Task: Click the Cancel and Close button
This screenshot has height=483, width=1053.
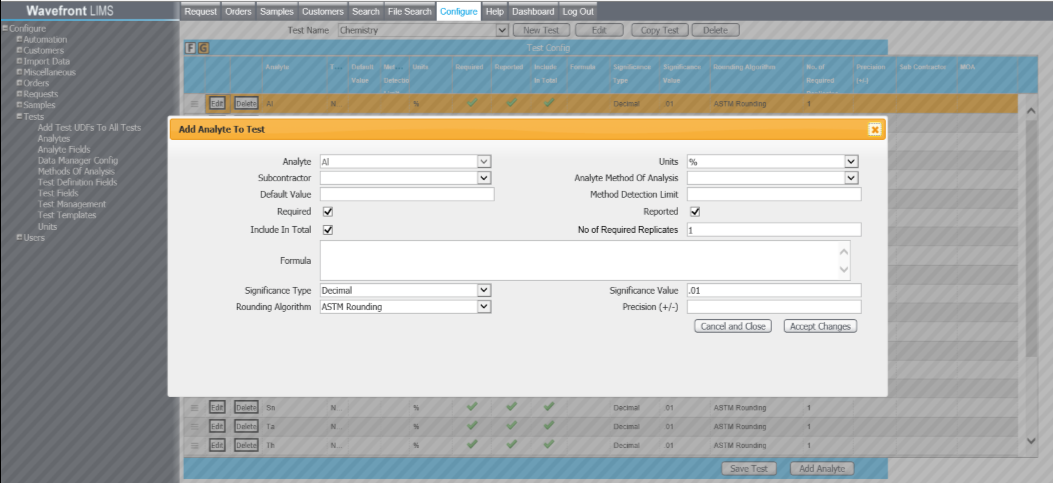Action: [733, 326]
